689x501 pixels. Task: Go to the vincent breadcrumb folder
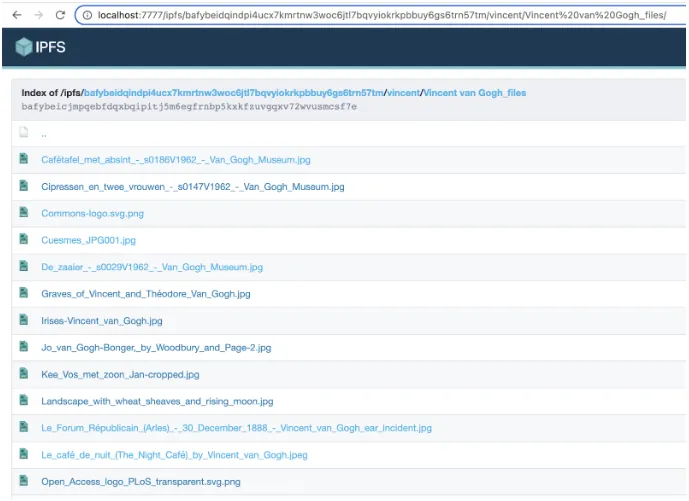coord(403,93)
